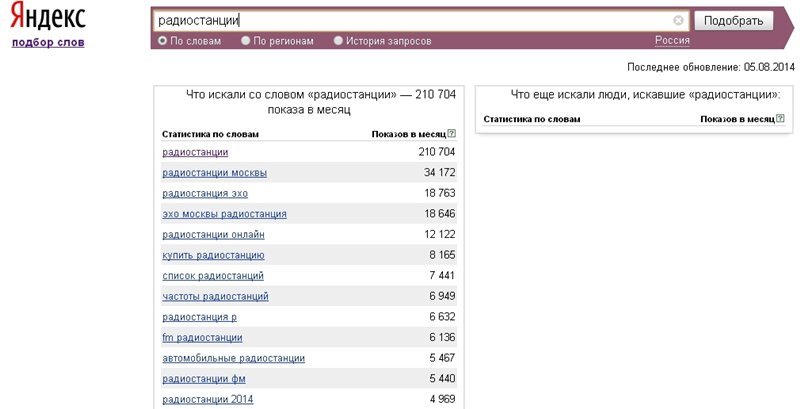
Task: Open help icon beside left 'Показов в месяц'
Action: tap(452, 134)
